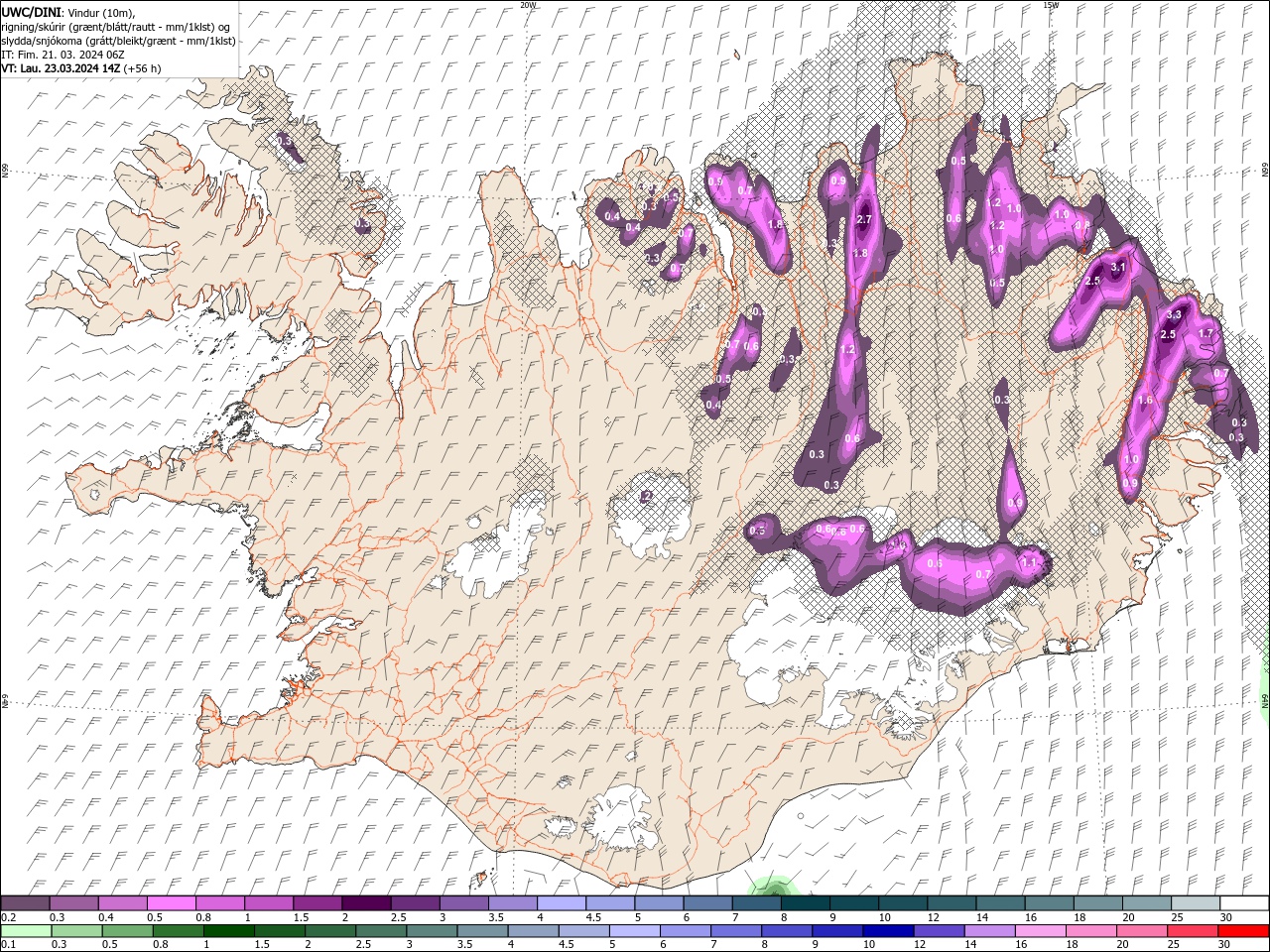Click the 'slydda/snjókoma' legend description line
The width and height of the screenshot is (1270, 952).
click(119, 41)
